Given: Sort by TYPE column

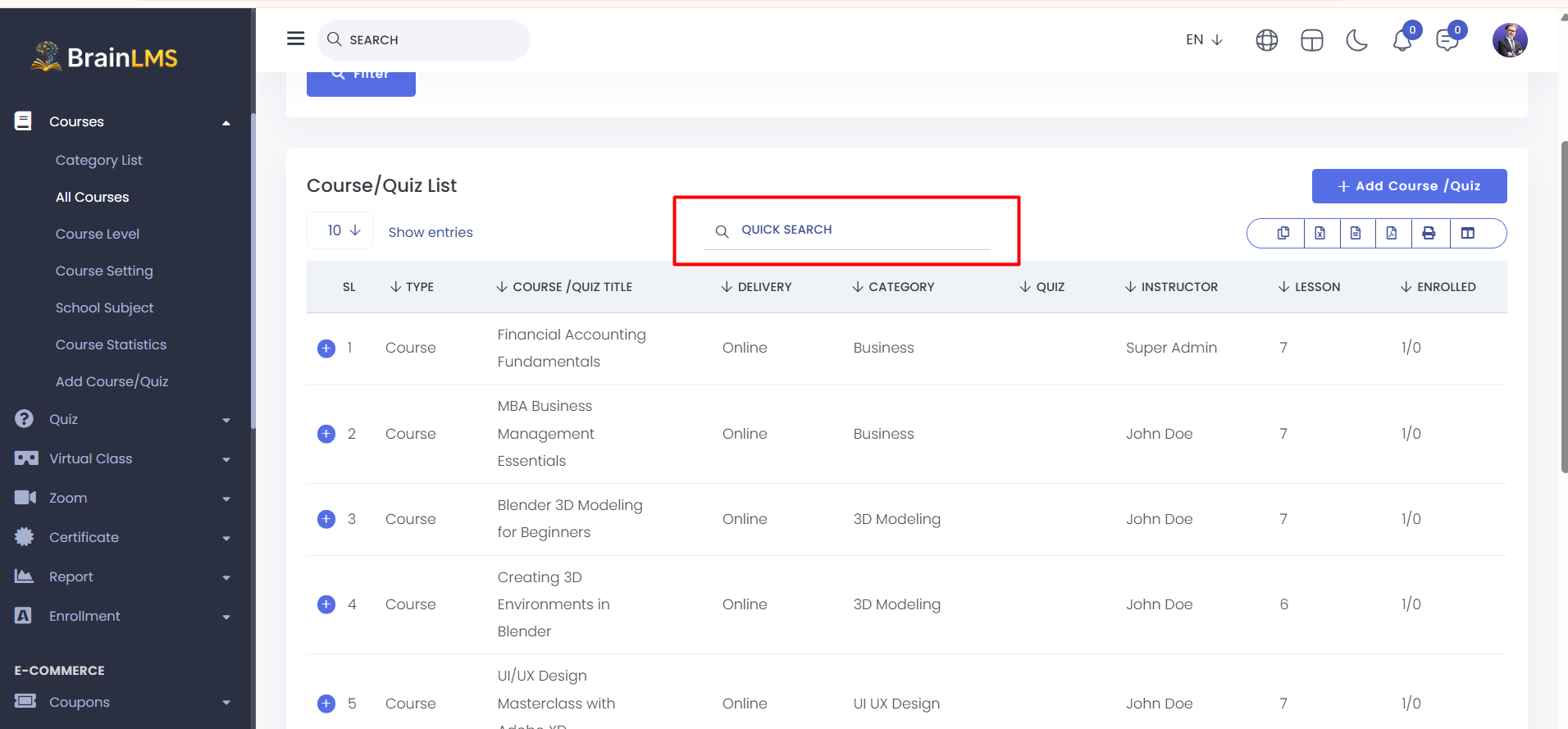Looking at the screenshot, I should [412, 287].
